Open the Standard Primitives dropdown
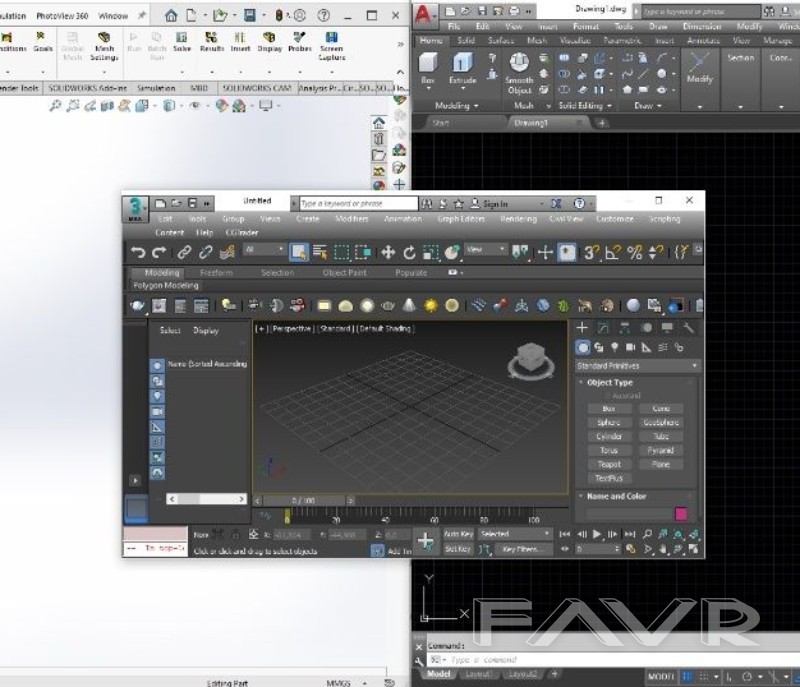The image size is (800, 687). pos(637,366)
